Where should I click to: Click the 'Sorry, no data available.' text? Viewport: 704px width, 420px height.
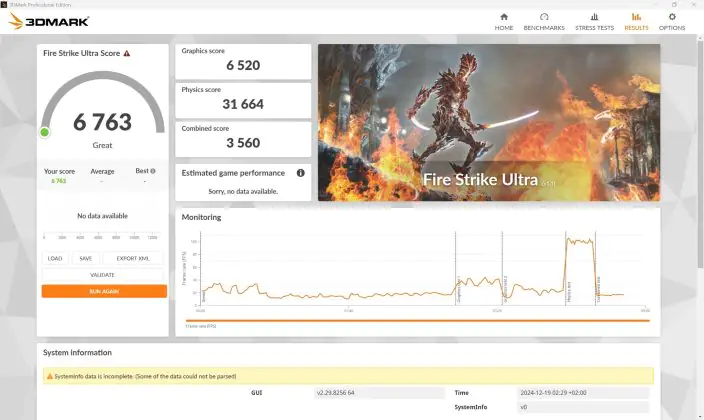click(x=243, y=191)
